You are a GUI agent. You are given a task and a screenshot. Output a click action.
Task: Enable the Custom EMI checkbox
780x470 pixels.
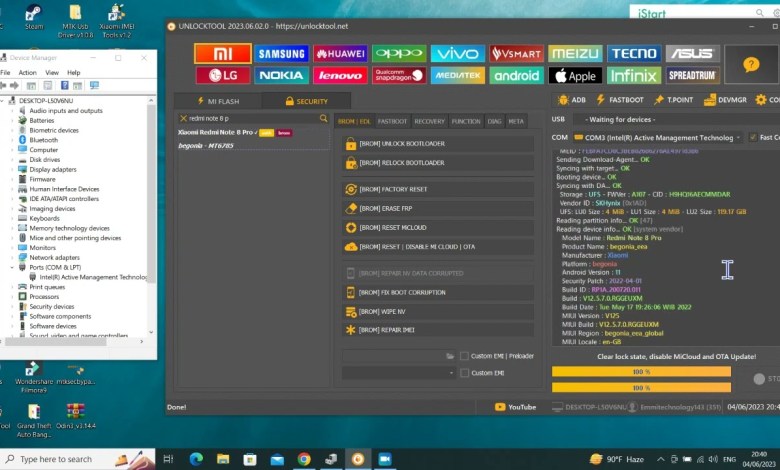464,373
